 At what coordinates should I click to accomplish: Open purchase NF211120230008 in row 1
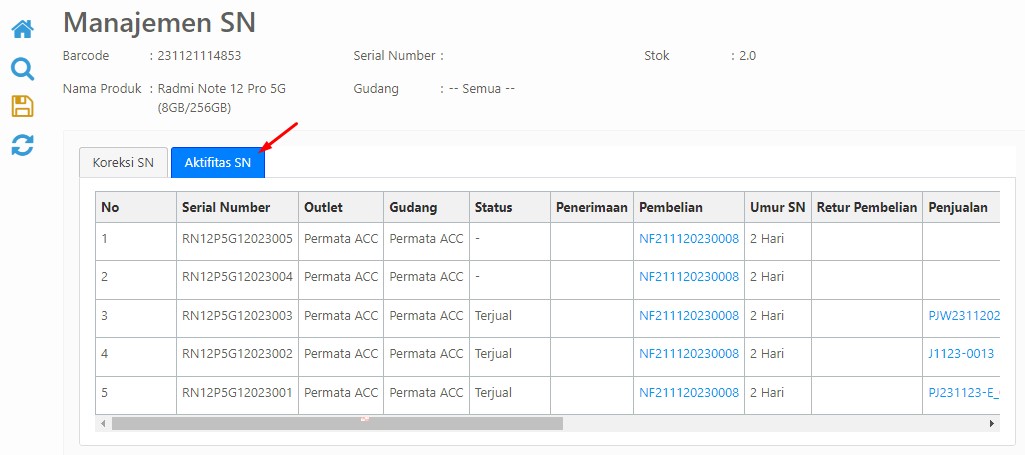pyautogui.click(x=689, y=239)
